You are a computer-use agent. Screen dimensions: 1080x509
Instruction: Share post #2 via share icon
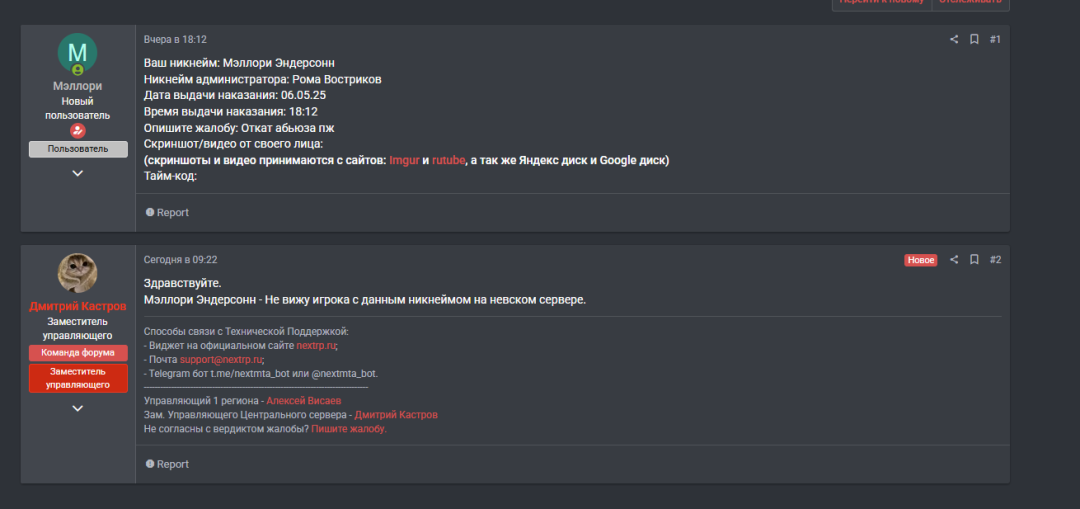[954, 260]
